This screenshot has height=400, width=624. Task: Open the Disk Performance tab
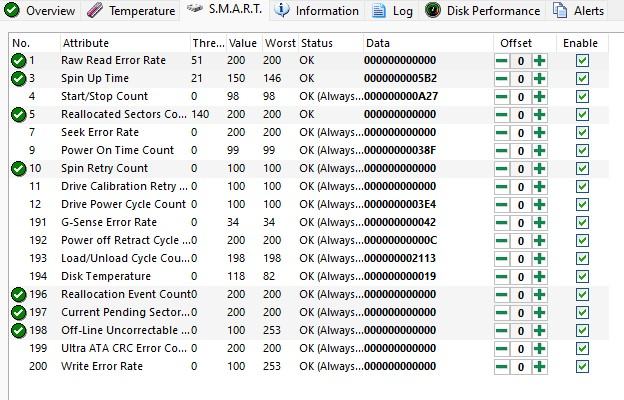[x=482, y=11]
